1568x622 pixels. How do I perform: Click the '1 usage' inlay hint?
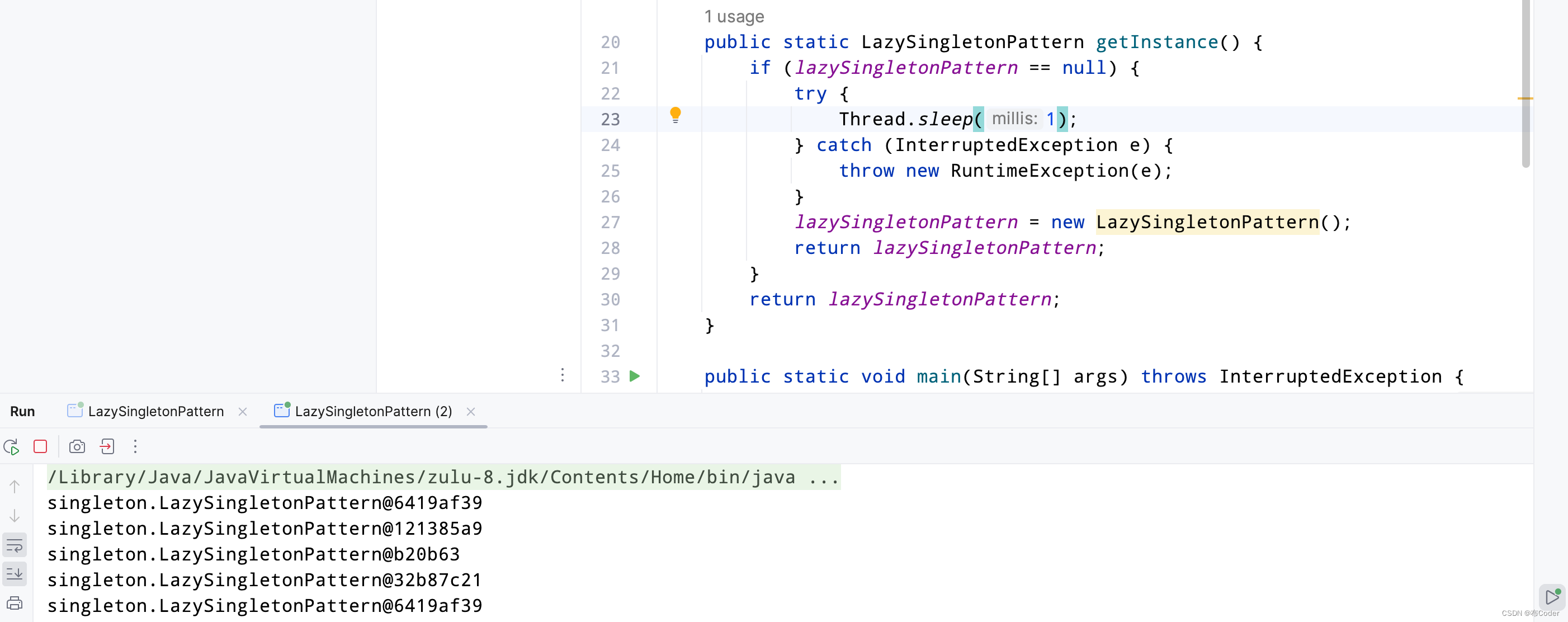click(x=734, y=16)
